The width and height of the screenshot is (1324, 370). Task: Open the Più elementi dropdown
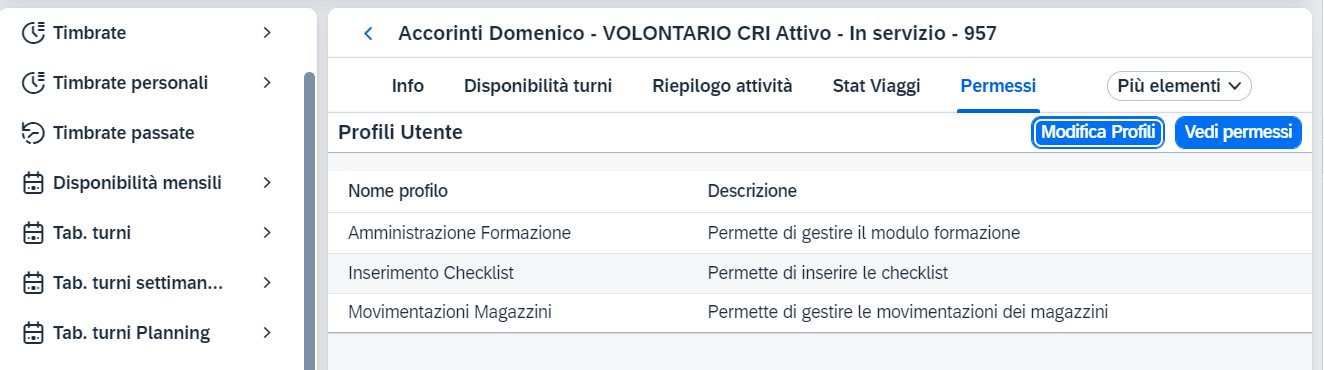coord(1179,86)
